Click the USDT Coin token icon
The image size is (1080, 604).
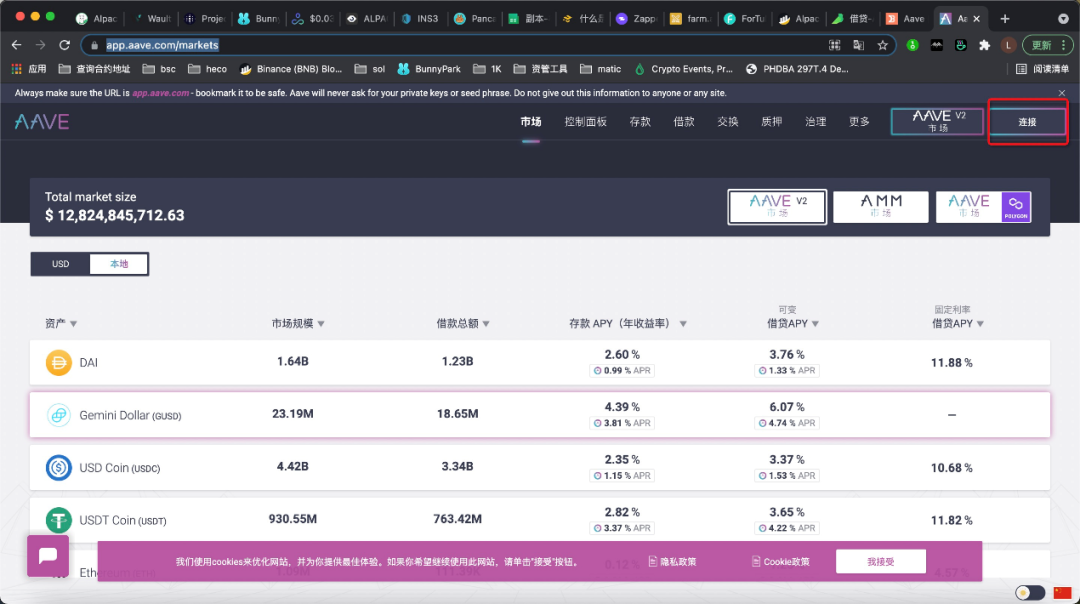58,519
